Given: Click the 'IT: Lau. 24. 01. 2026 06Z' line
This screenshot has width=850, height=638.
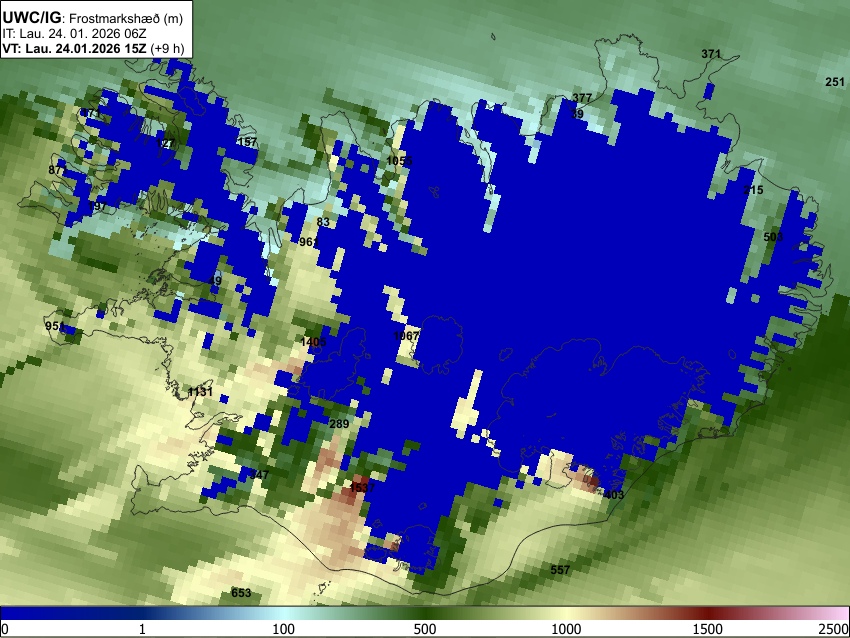Looking at the screenshot, I should coord(74,34).
